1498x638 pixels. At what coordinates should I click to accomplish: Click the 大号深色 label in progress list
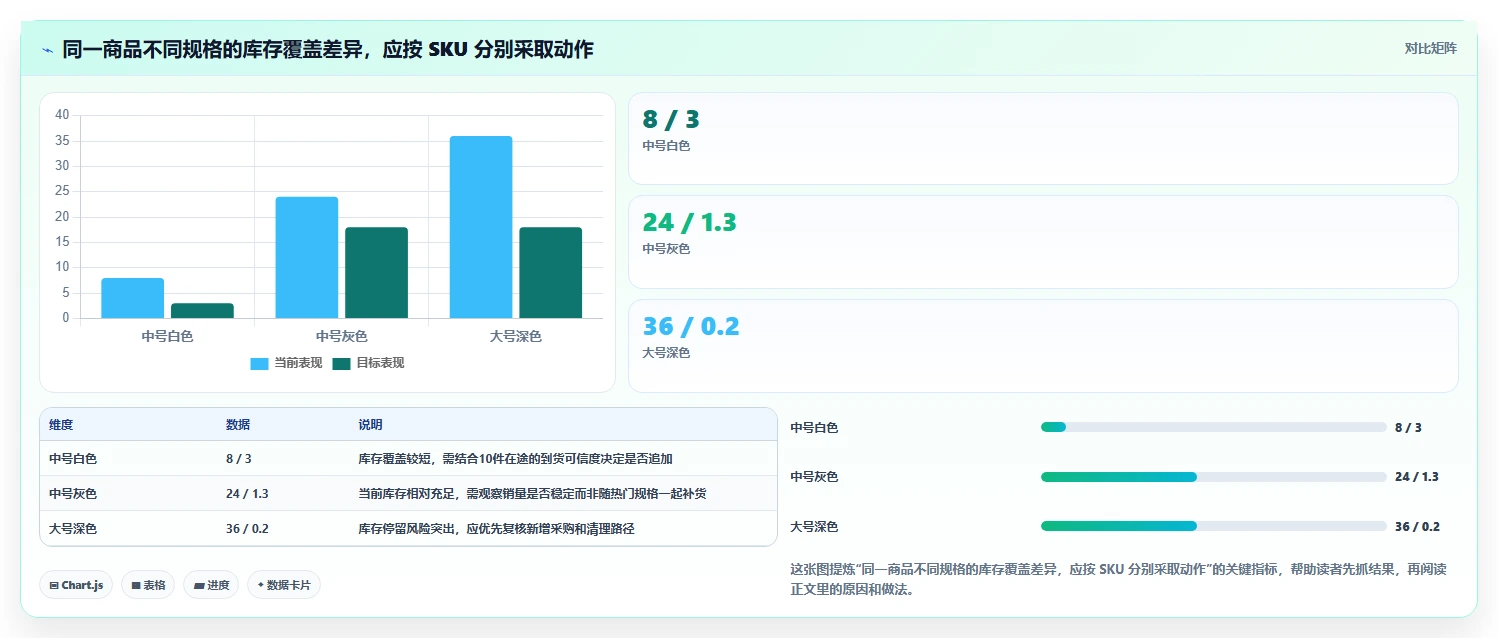click(x=814, y=526)
